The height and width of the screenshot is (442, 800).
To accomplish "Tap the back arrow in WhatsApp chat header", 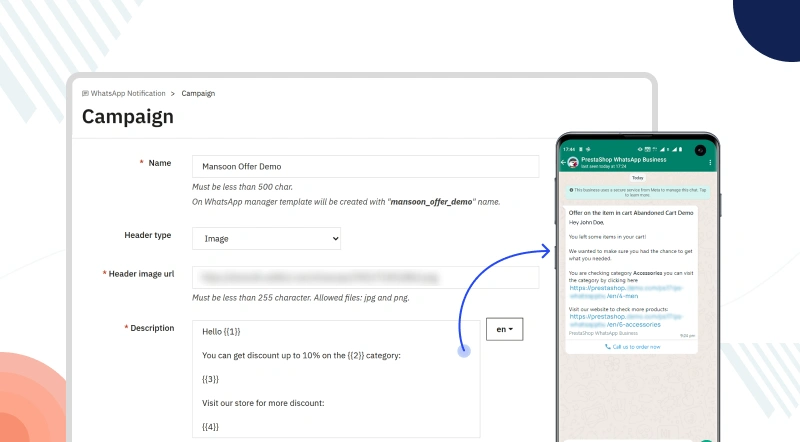I will point(563,161).
